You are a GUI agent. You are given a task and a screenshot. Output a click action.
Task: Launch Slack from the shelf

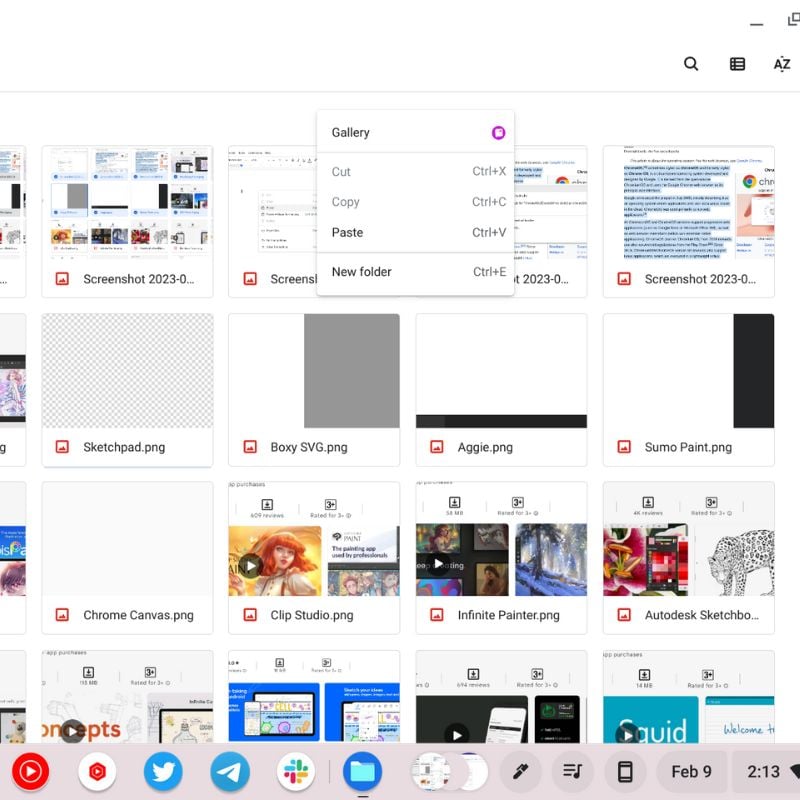296,771
